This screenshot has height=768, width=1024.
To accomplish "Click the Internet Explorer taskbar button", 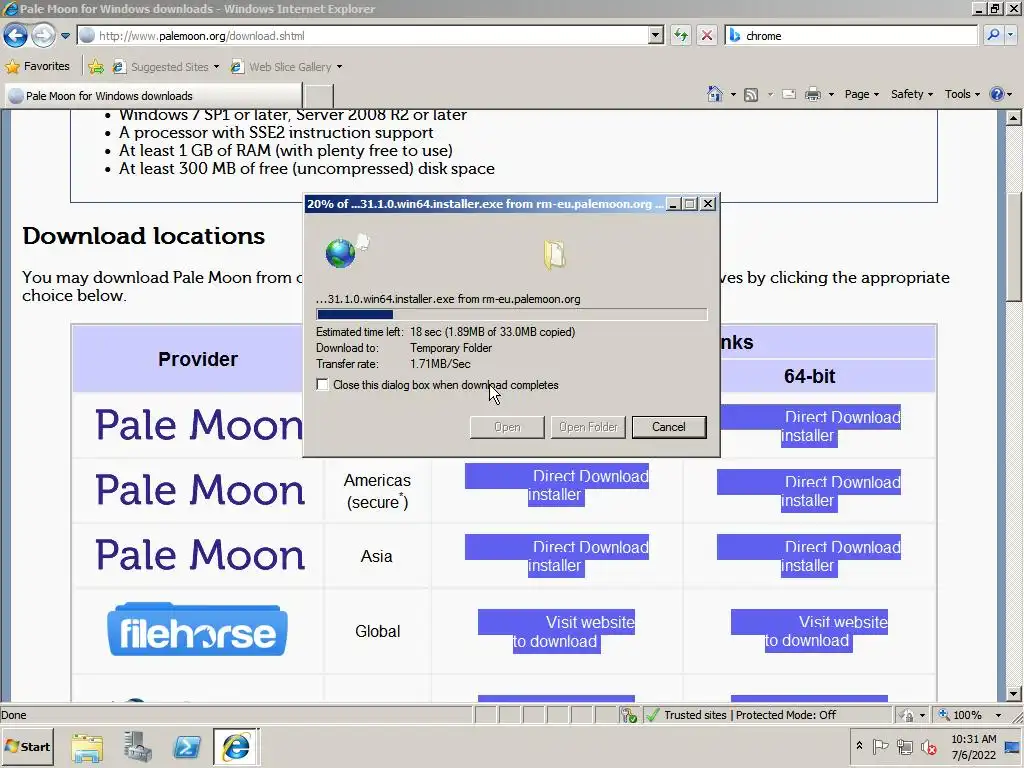I will tap(236, 746).
